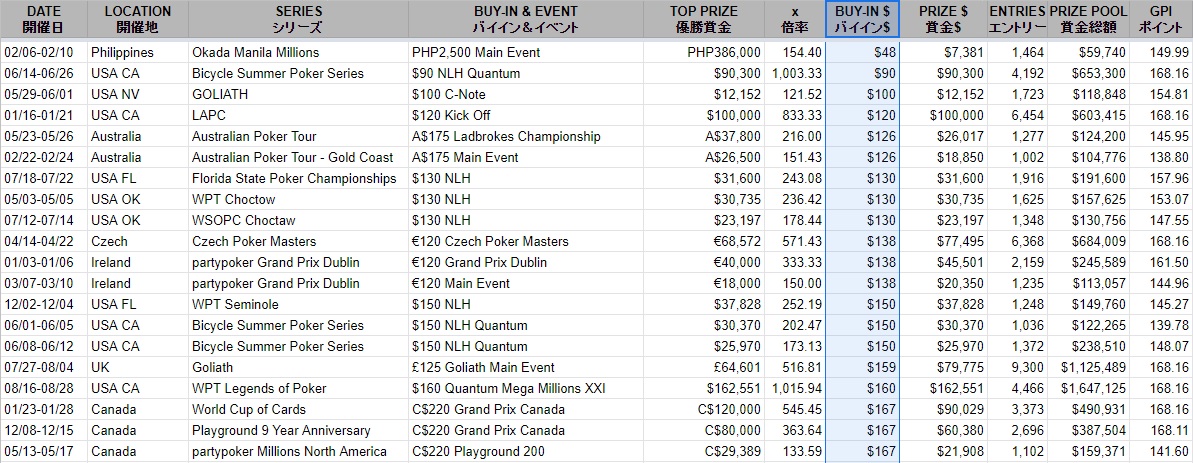The height and width of the screenshot is (463, 1193).
Task: Click the C$220 Playground 200 cell
Action: pos(526,452)
